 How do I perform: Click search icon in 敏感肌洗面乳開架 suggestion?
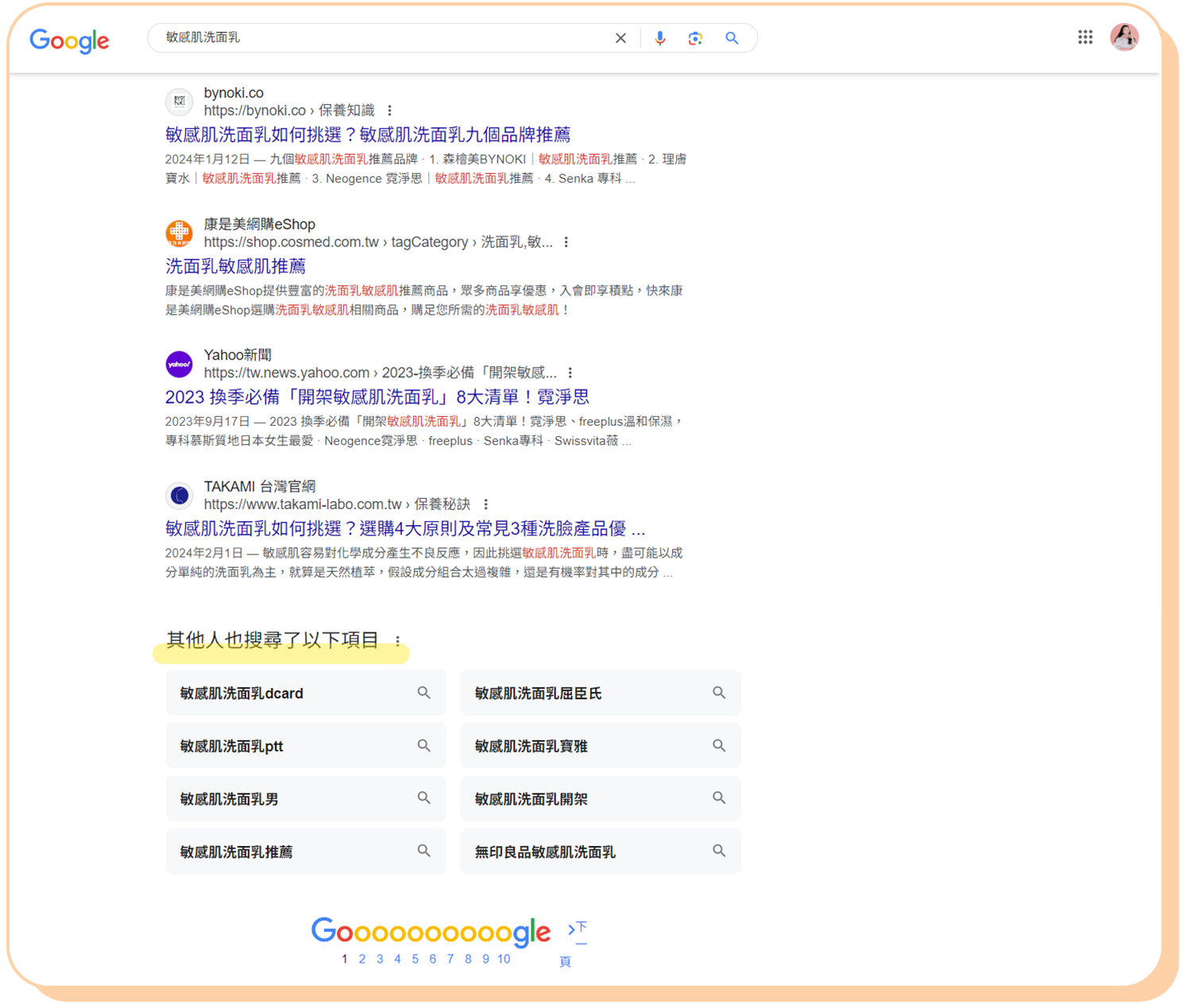(x=719, y=798)
